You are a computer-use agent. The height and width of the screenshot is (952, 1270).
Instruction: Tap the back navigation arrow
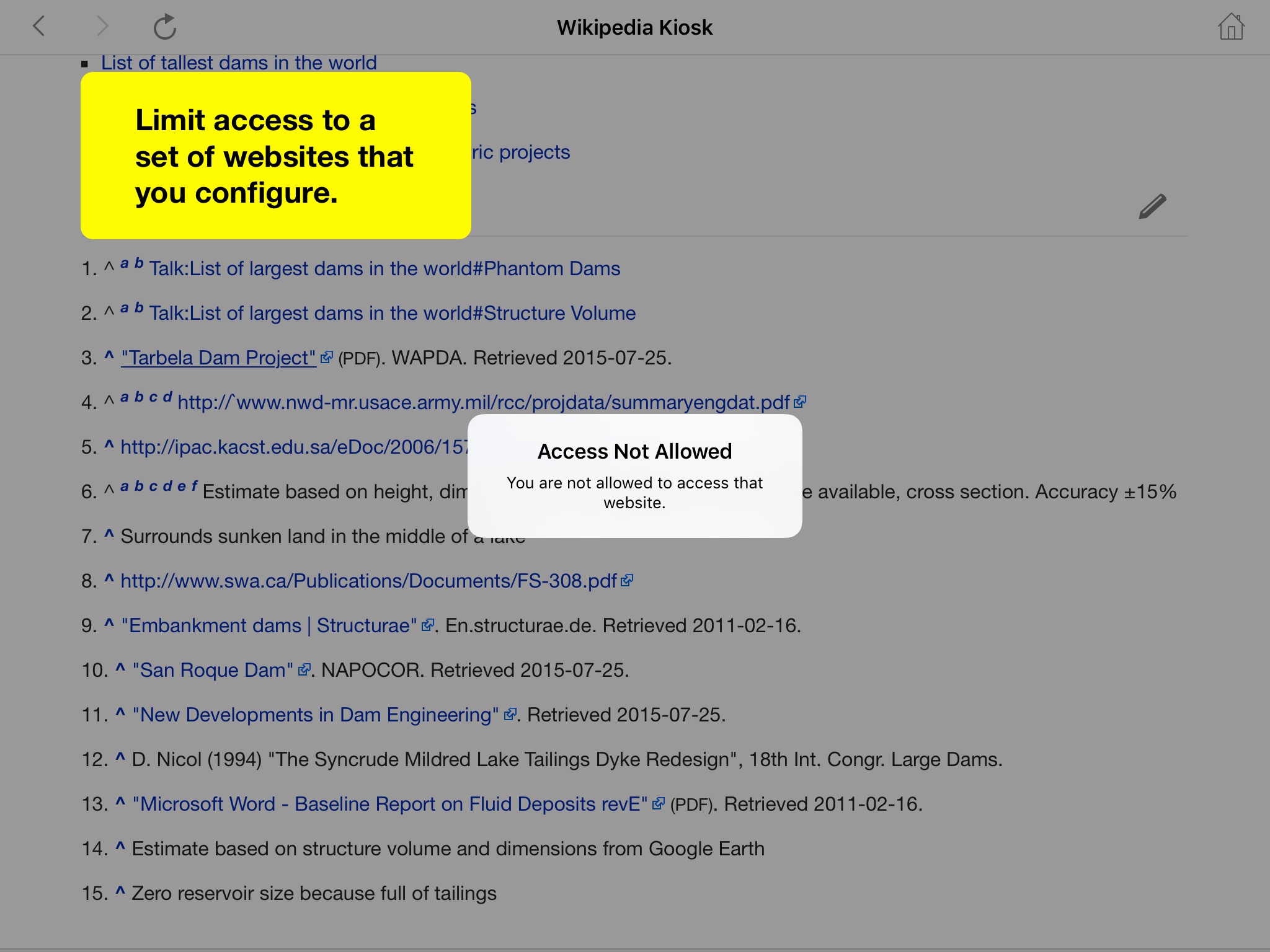click(39, 27)
